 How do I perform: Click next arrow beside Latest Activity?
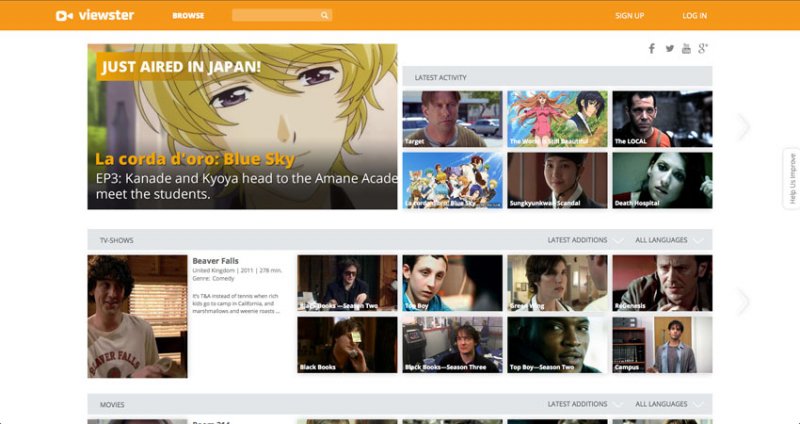[743, 127]
